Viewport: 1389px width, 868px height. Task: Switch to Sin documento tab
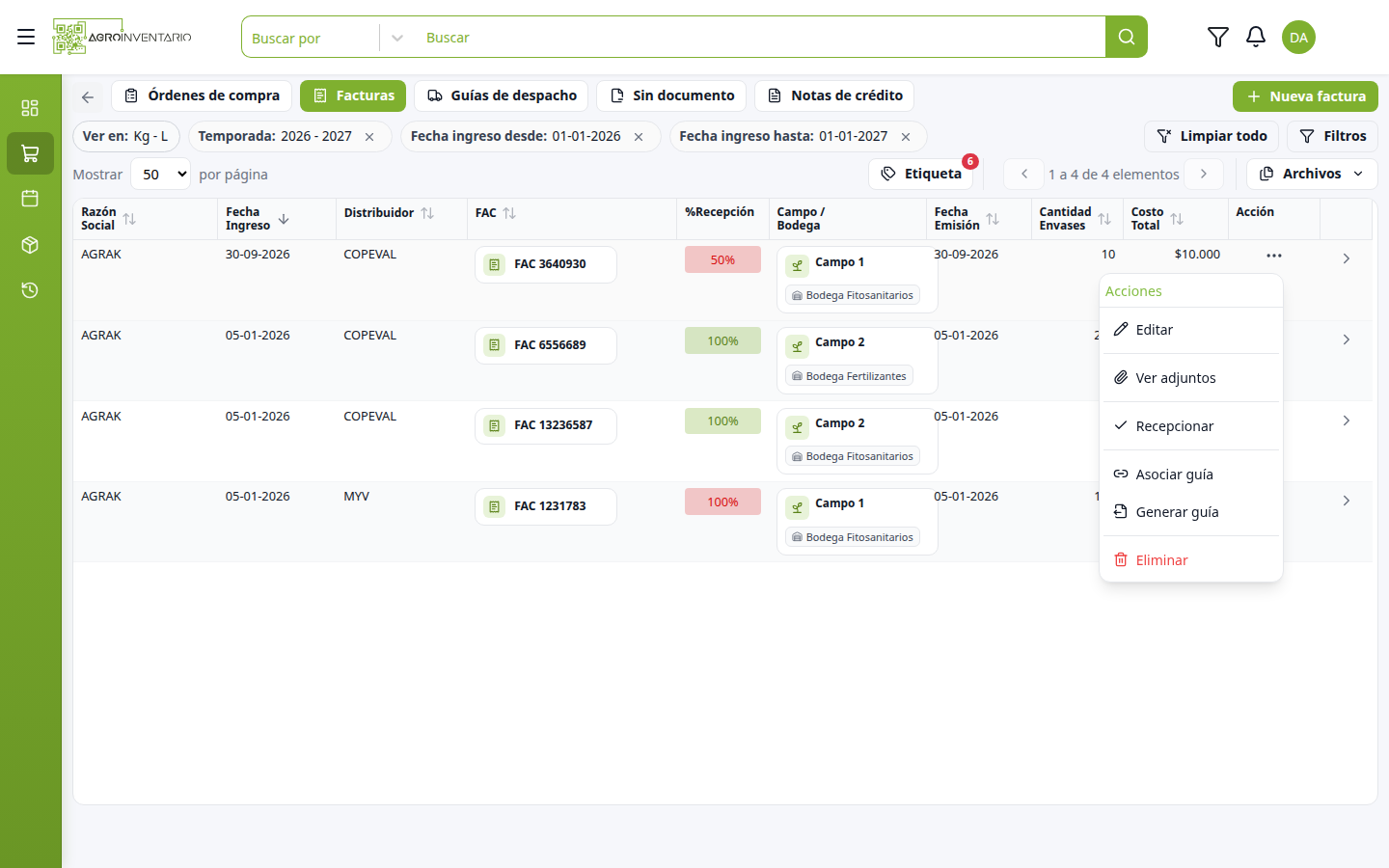[671, 95]
